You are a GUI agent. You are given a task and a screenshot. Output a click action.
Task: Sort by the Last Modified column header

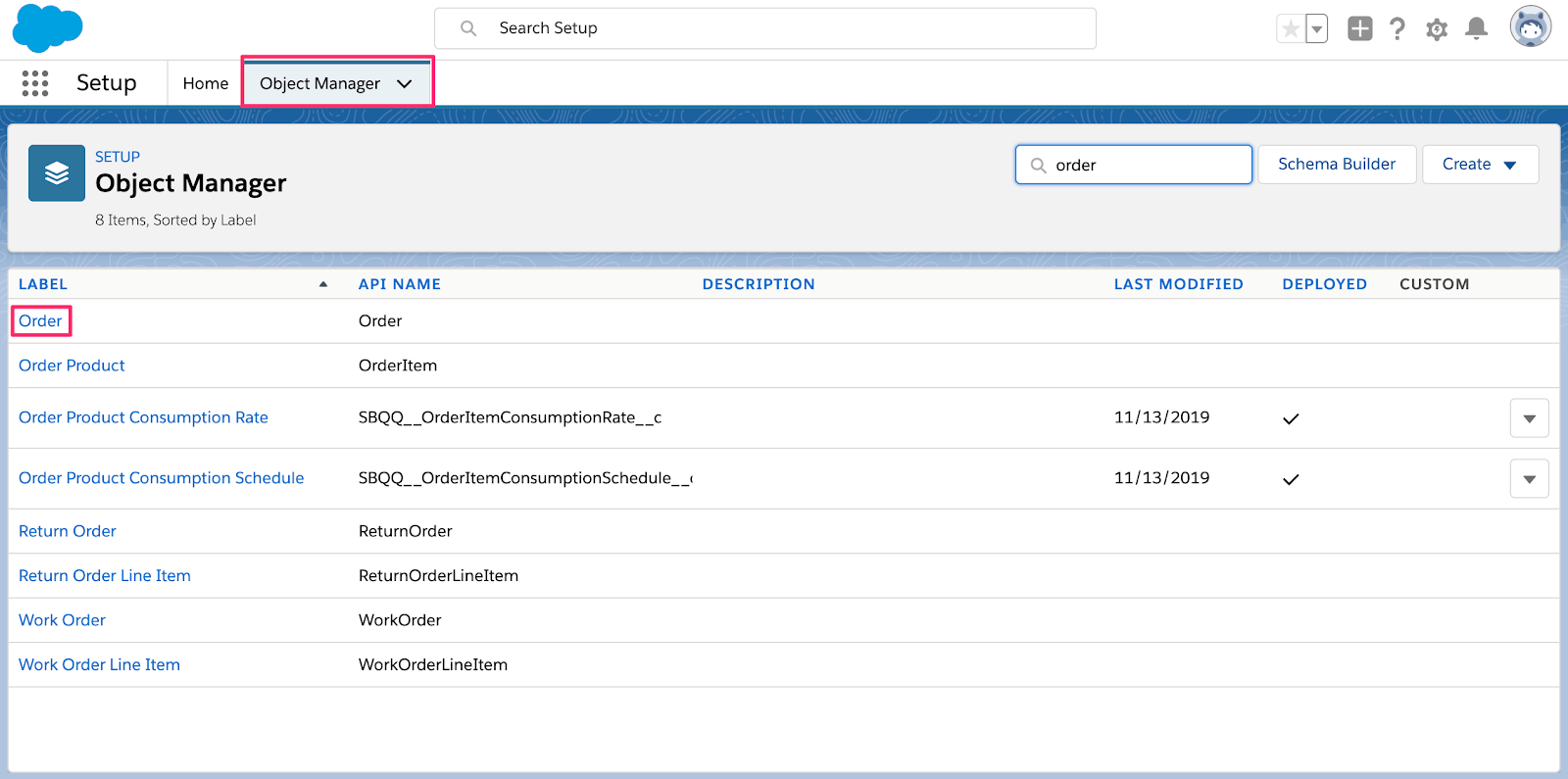1179,284
